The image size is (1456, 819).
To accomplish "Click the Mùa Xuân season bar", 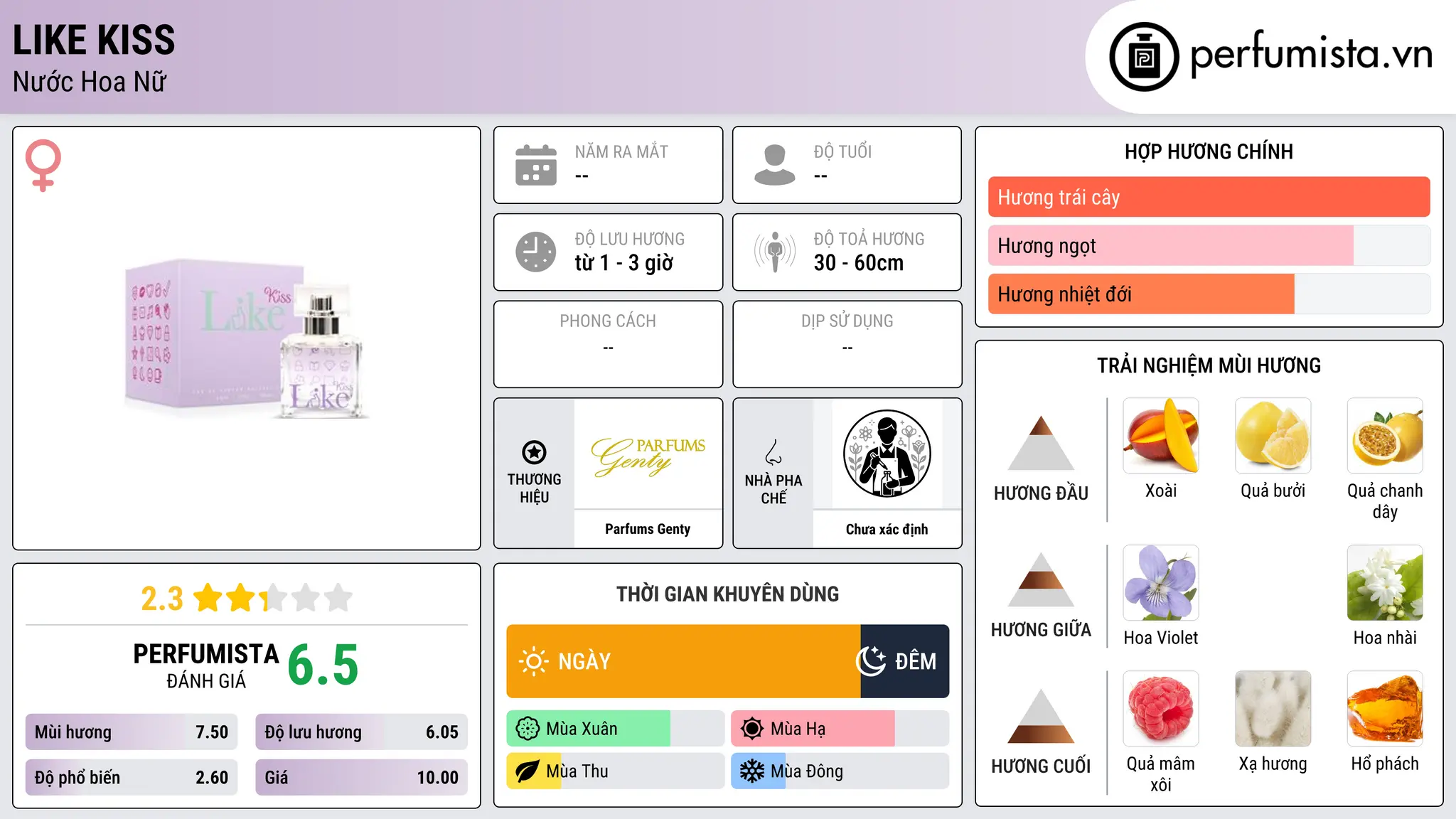I will tap(616, 729).
